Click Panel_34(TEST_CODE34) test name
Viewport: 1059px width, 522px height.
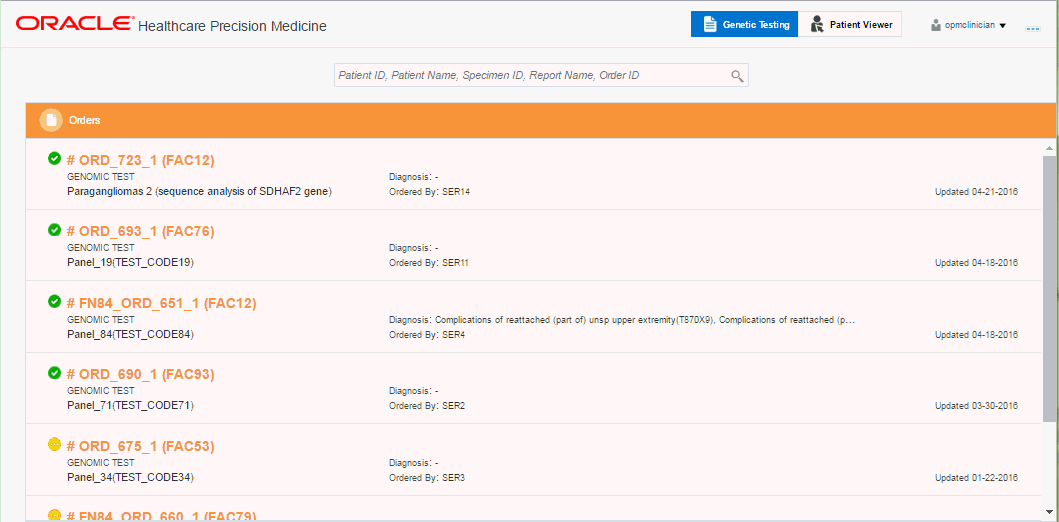coord(130,477)
